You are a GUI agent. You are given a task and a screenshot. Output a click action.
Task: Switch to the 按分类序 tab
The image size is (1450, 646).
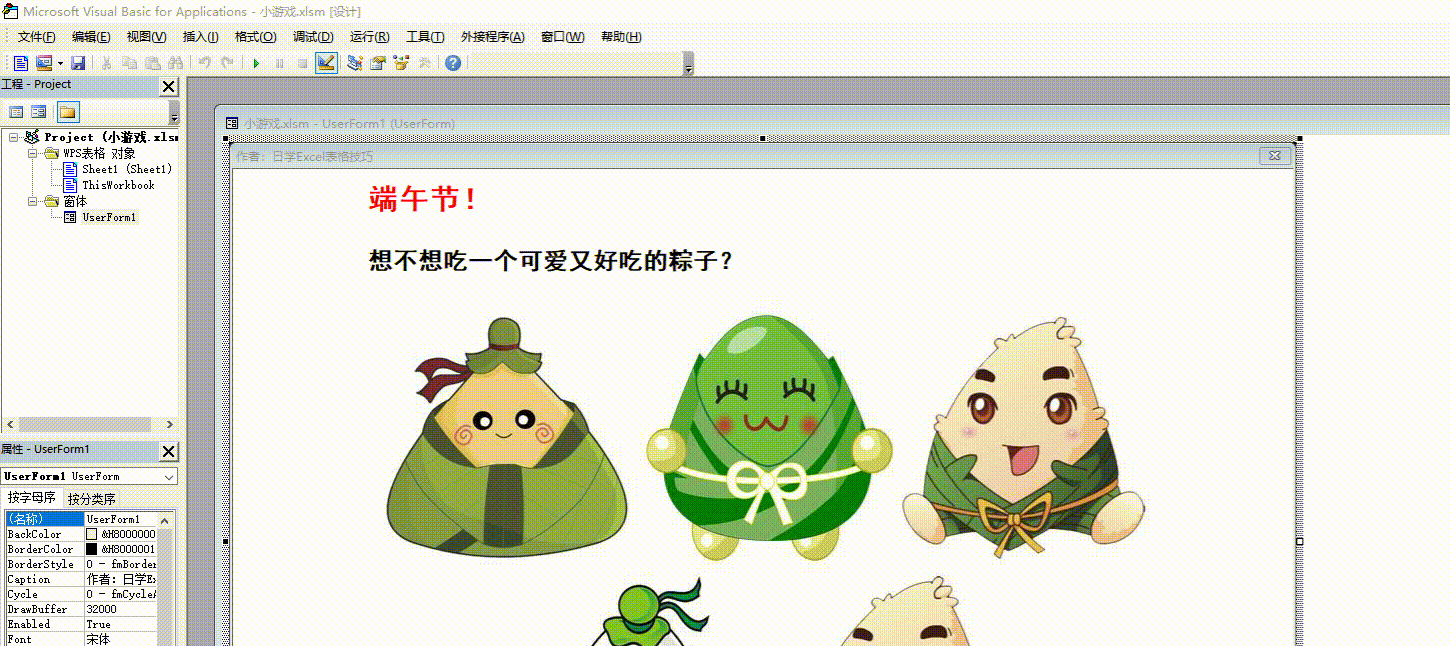(x=91, y=498)
